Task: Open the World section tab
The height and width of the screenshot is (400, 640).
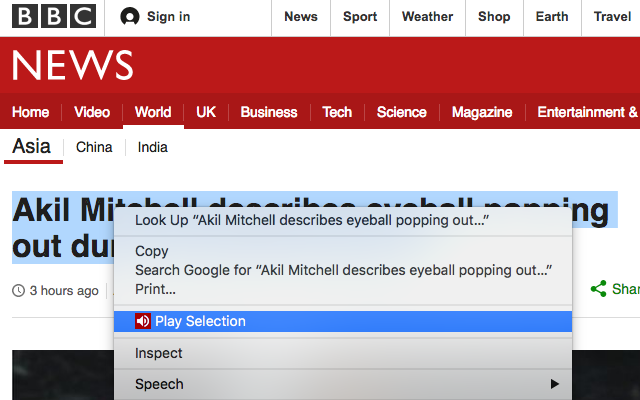Action: coord(153,112)
